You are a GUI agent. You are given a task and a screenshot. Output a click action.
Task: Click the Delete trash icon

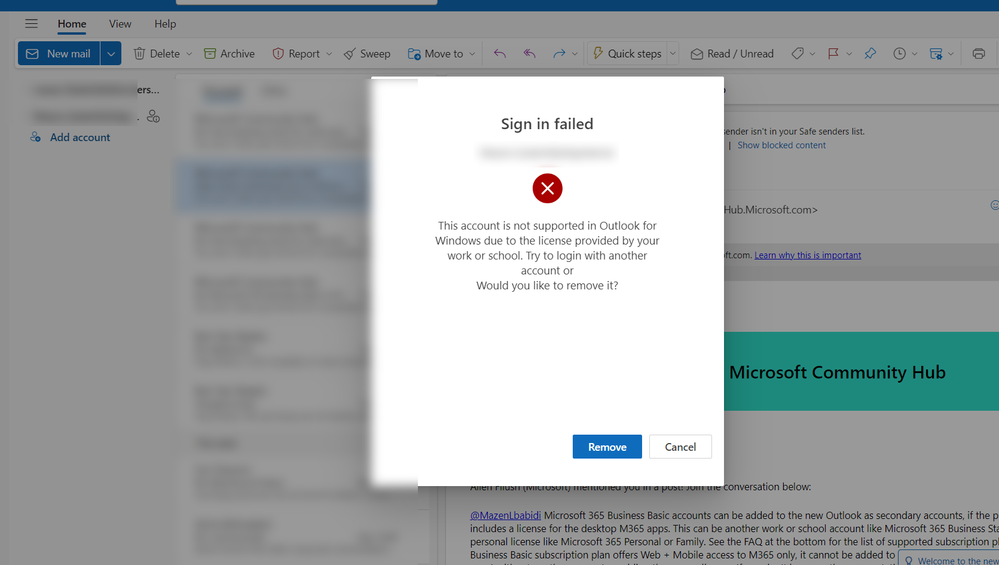click(x=140, y=54)
